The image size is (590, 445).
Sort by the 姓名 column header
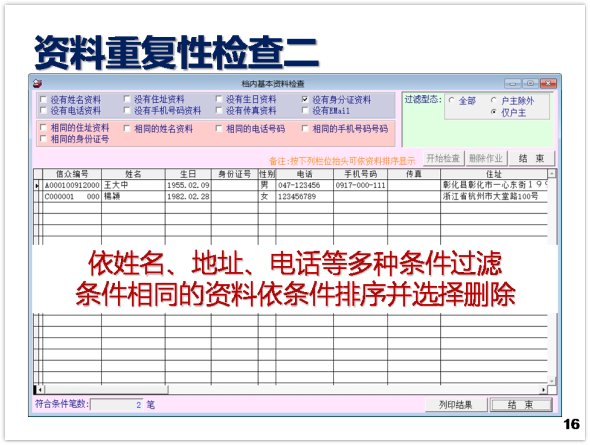click(133, 174)
